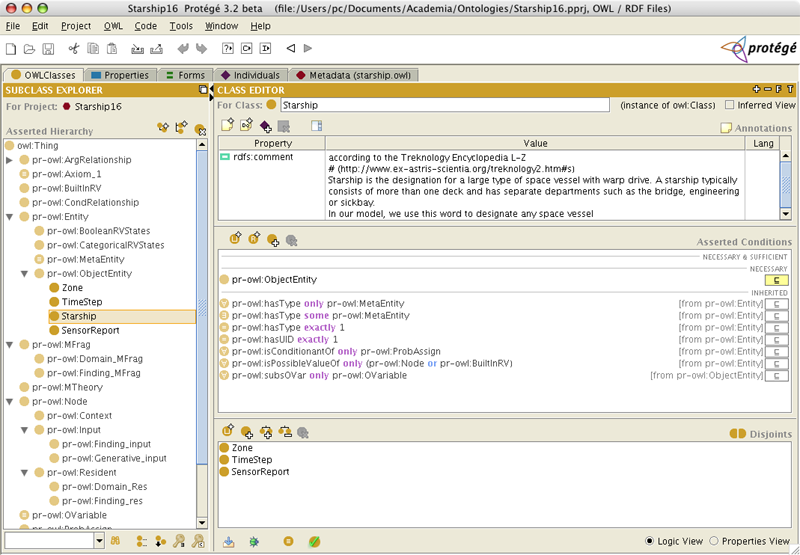Click the Annotations note icon
This screenshot has width=800, height=555.
point(726,128)
